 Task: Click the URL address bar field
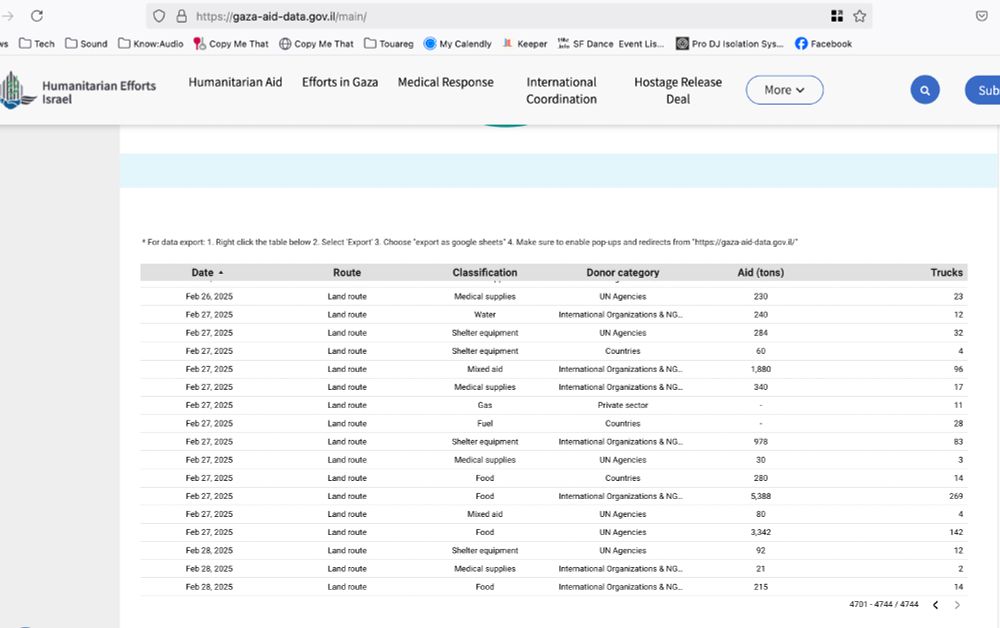pos(509,16)
